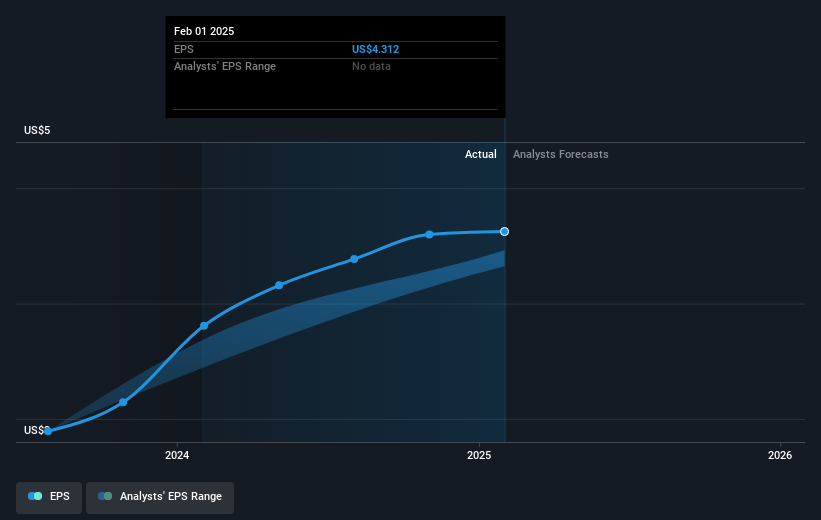Screen dimensions: 821x520
Task: Toggle the EPS legend series
Action: tap(49, 496)
